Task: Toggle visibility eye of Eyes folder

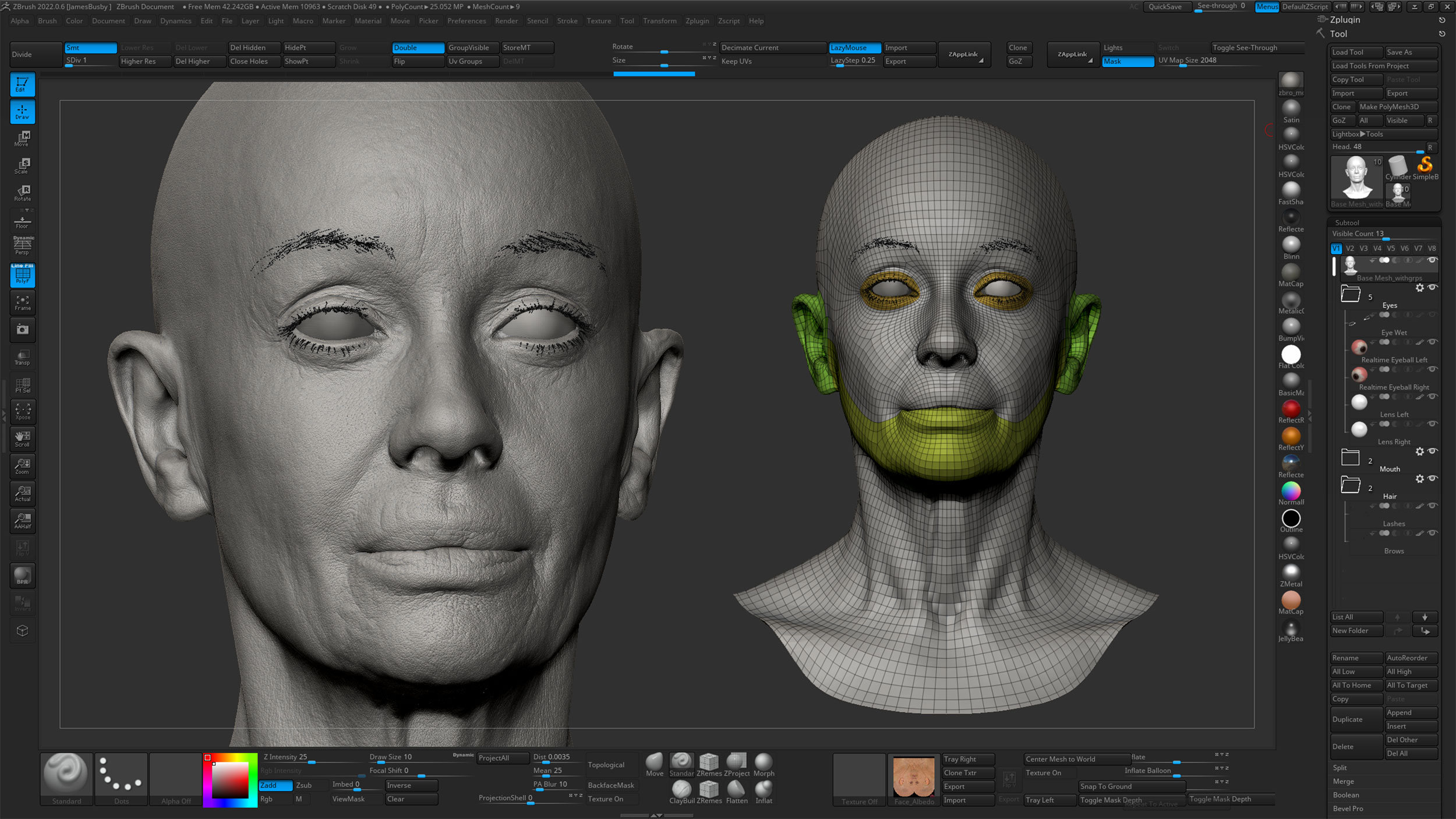Action: 1433,288
